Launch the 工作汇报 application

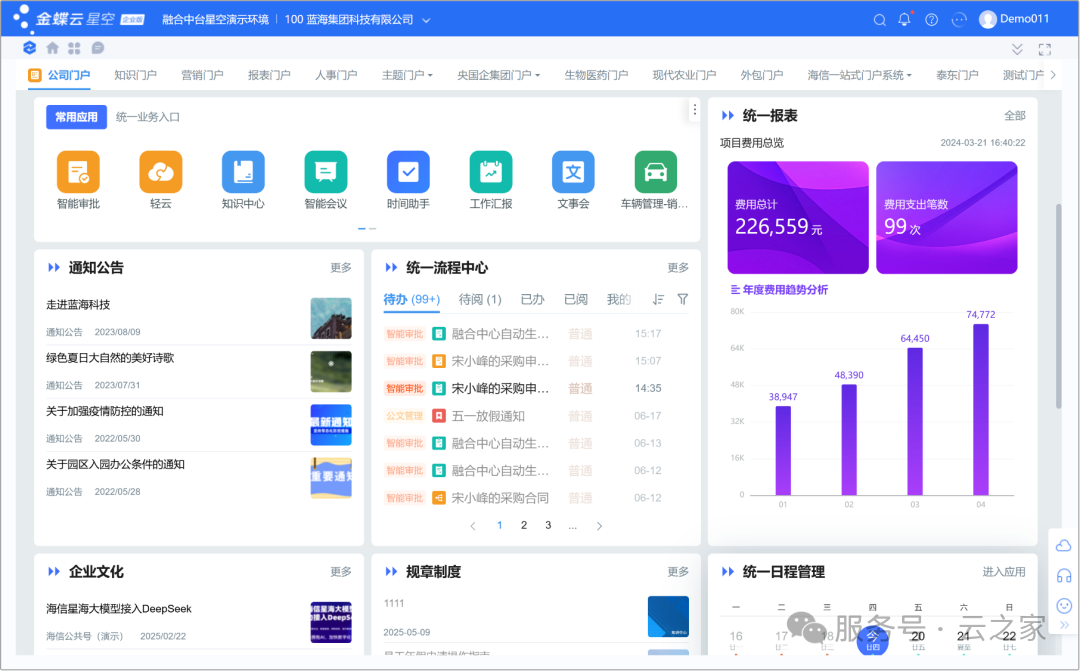pos(490,171)
